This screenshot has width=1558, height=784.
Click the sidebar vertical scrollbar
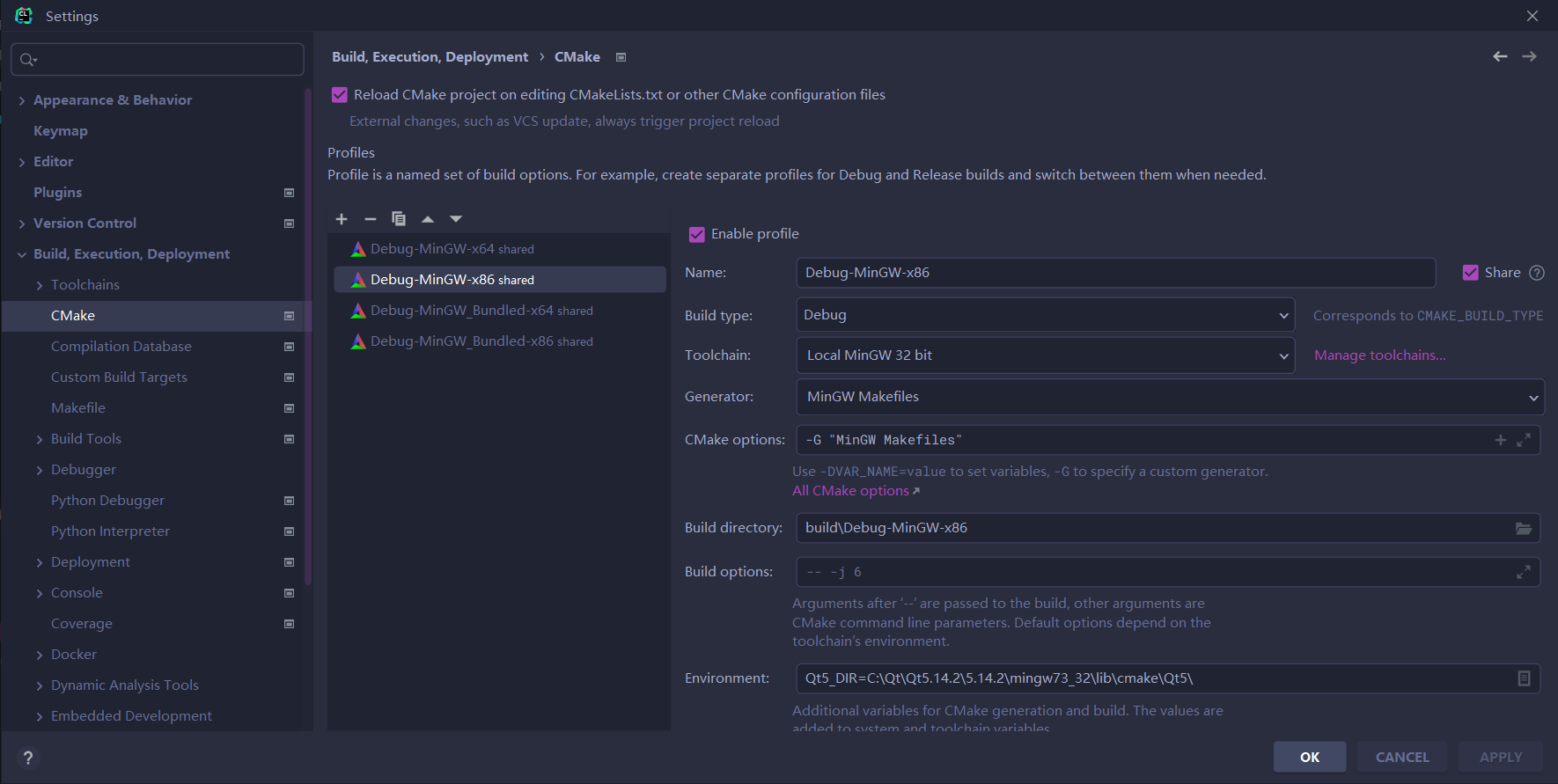point(308,336)
